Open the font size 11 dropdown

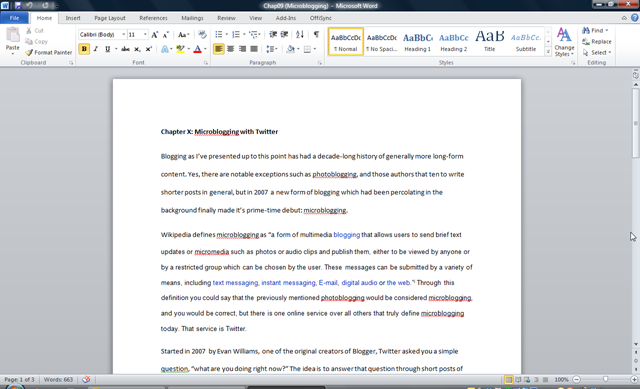(x=145, y=35)
